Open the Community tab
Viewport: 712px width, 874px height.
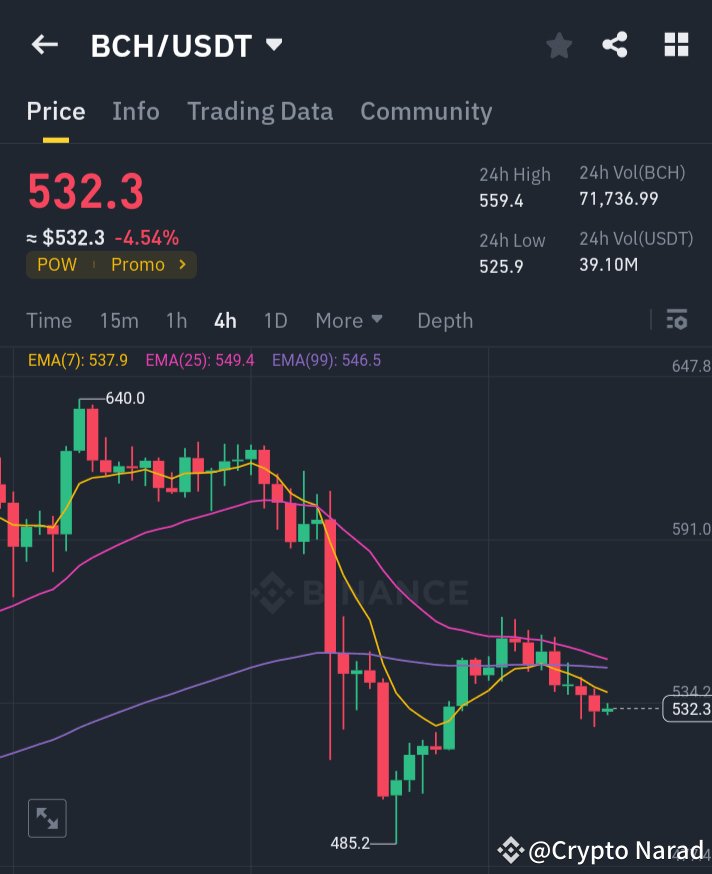pyautogui.click(x=426, y=111)
